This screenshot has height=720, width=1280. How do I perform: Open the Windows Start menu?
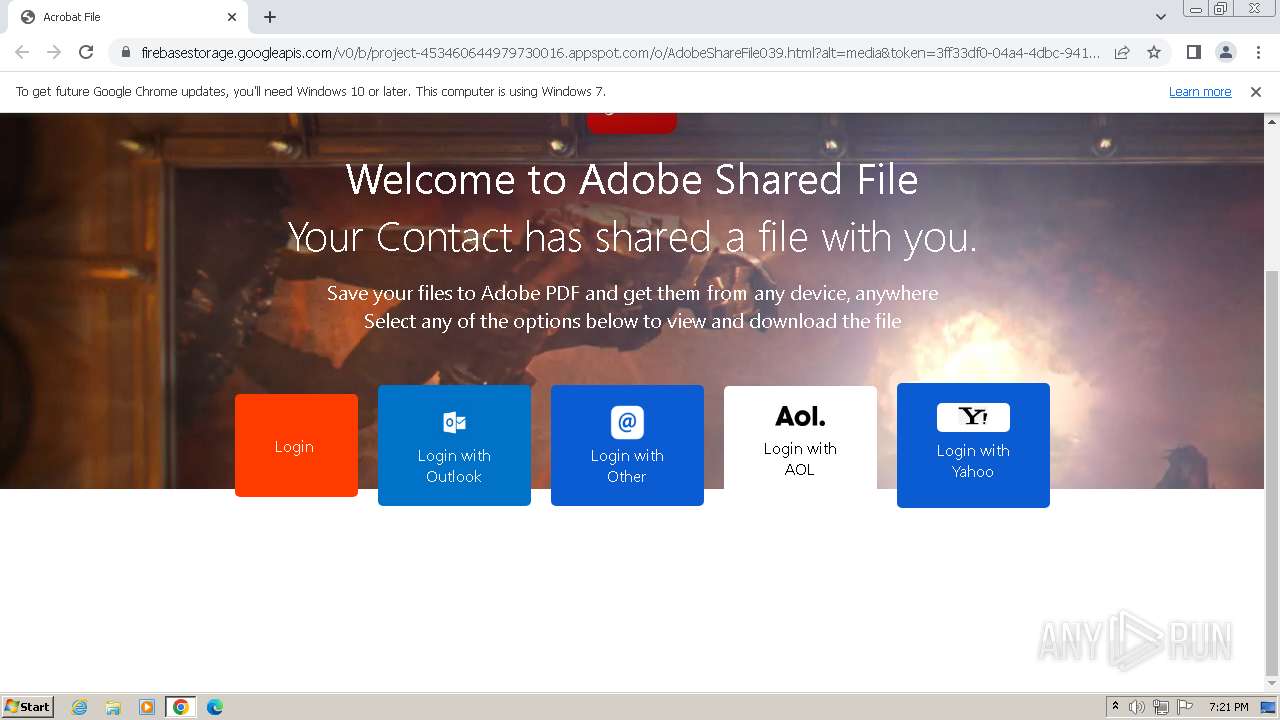coord(27,707)
